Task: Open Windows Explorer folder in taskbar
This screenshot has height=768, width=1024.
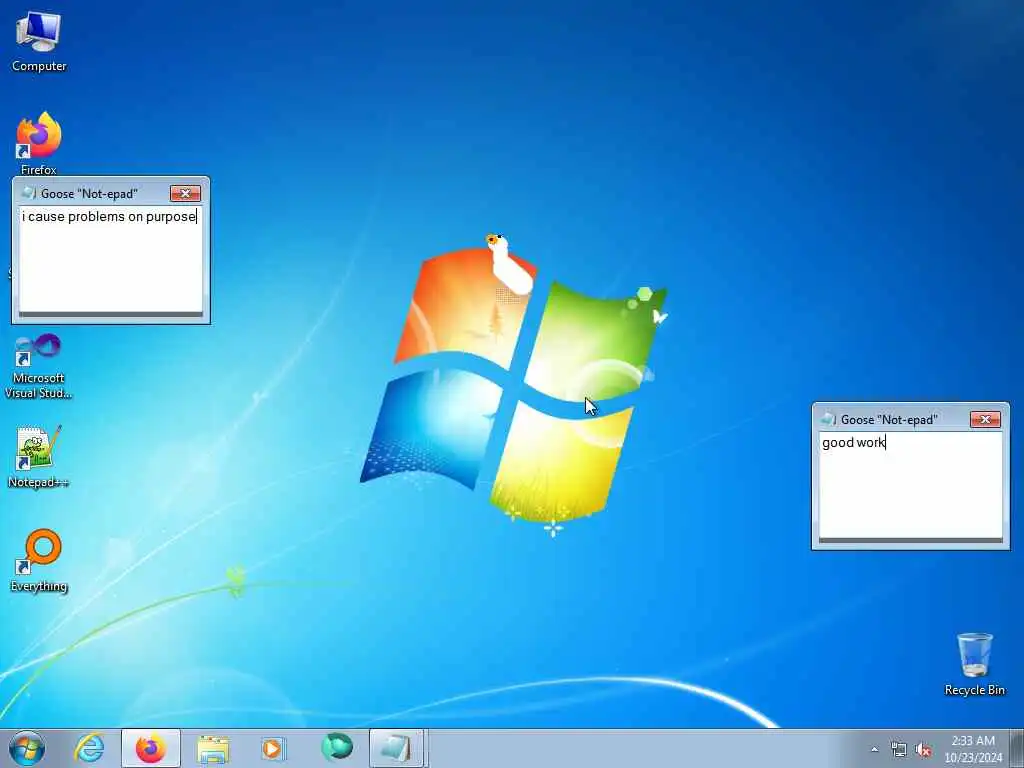Action: tap(213, 748)
